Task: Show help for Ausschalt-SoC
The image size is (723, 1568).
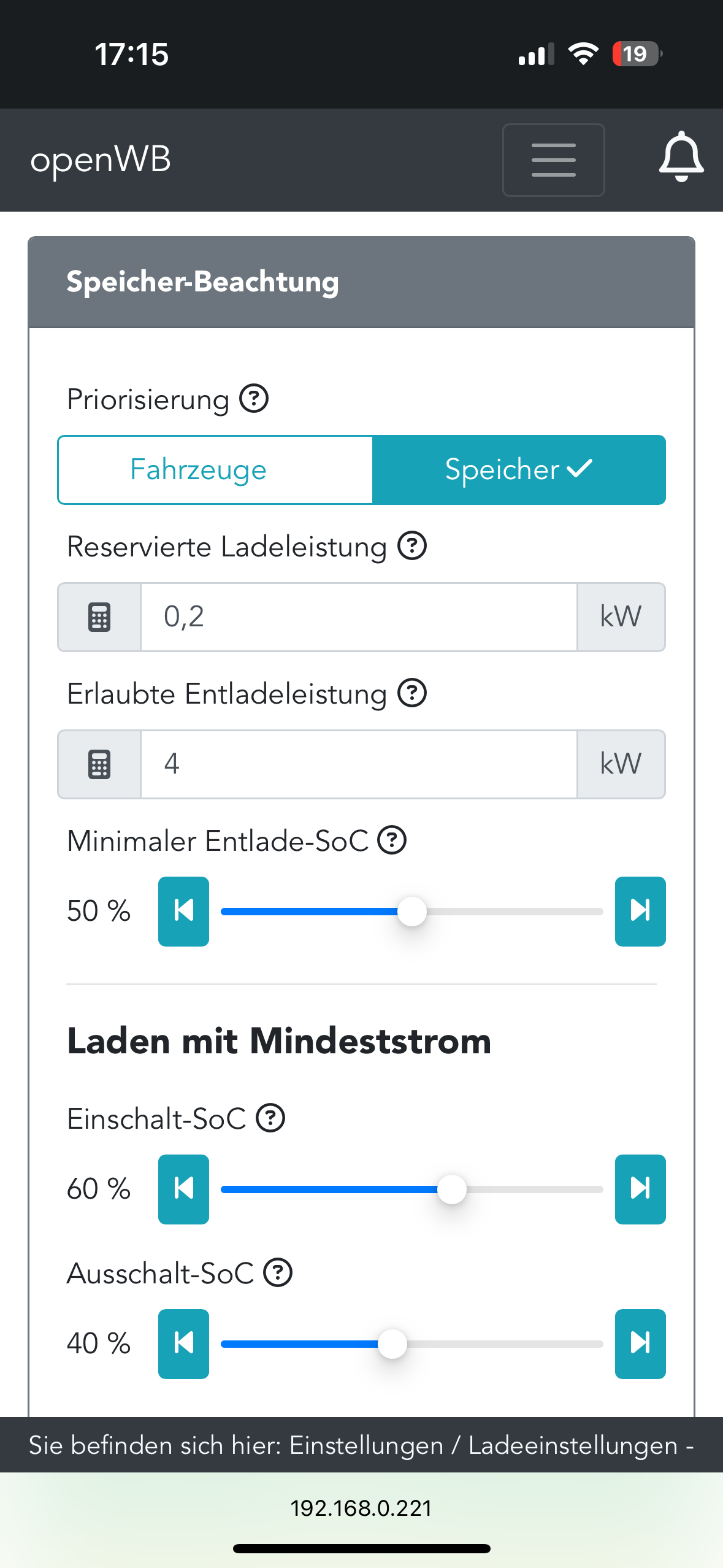Action: (278, 1272)
